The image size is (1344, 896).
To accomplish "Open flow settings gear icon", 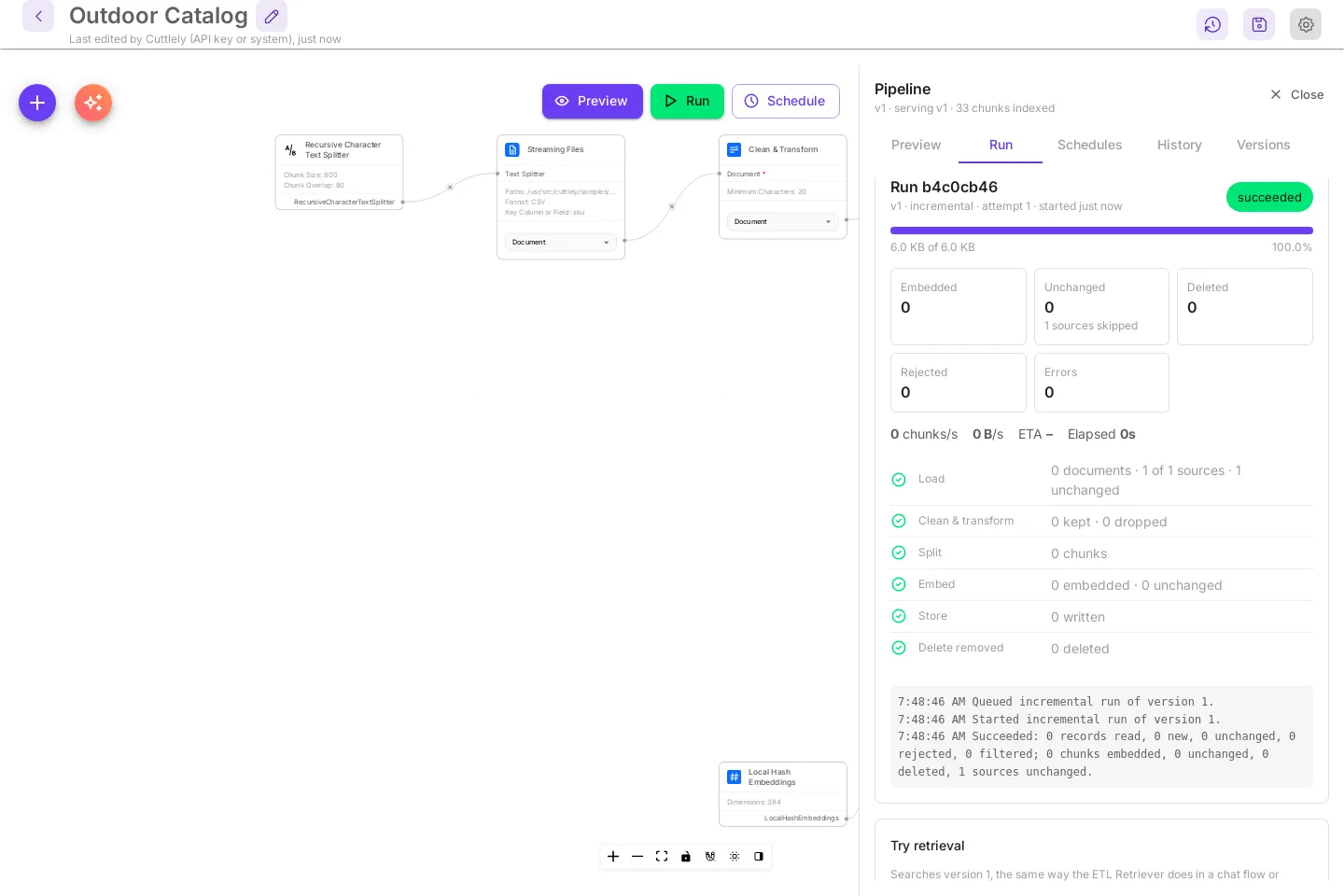I will (x=1306, y=24).
